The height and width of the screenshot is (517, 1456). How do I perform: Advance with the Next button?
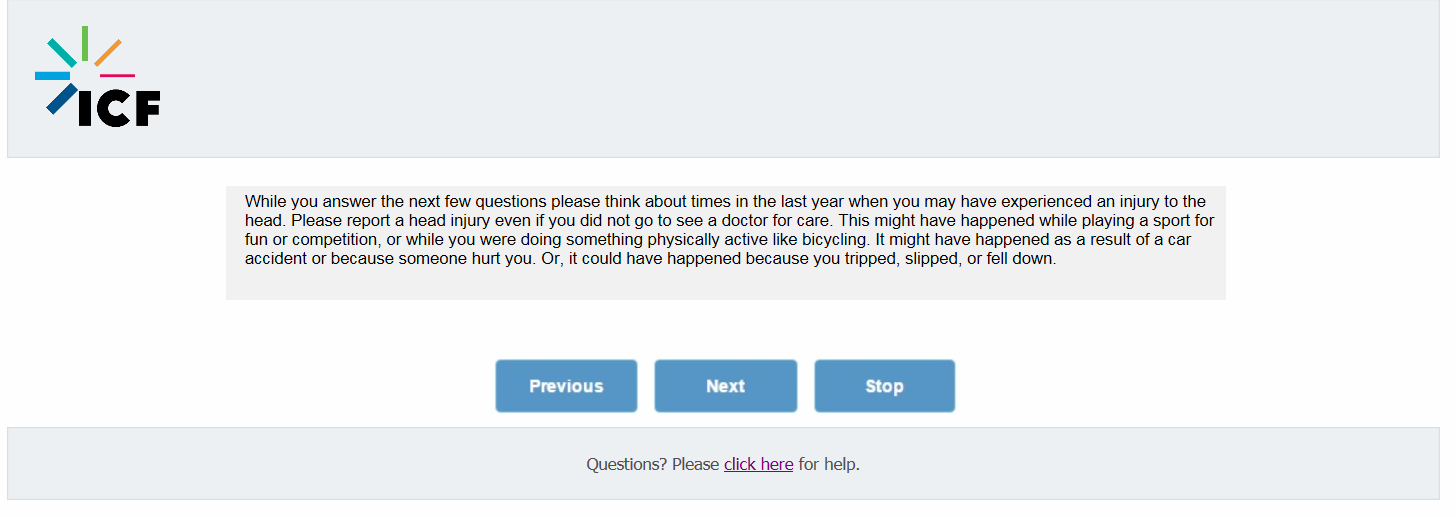725,386
